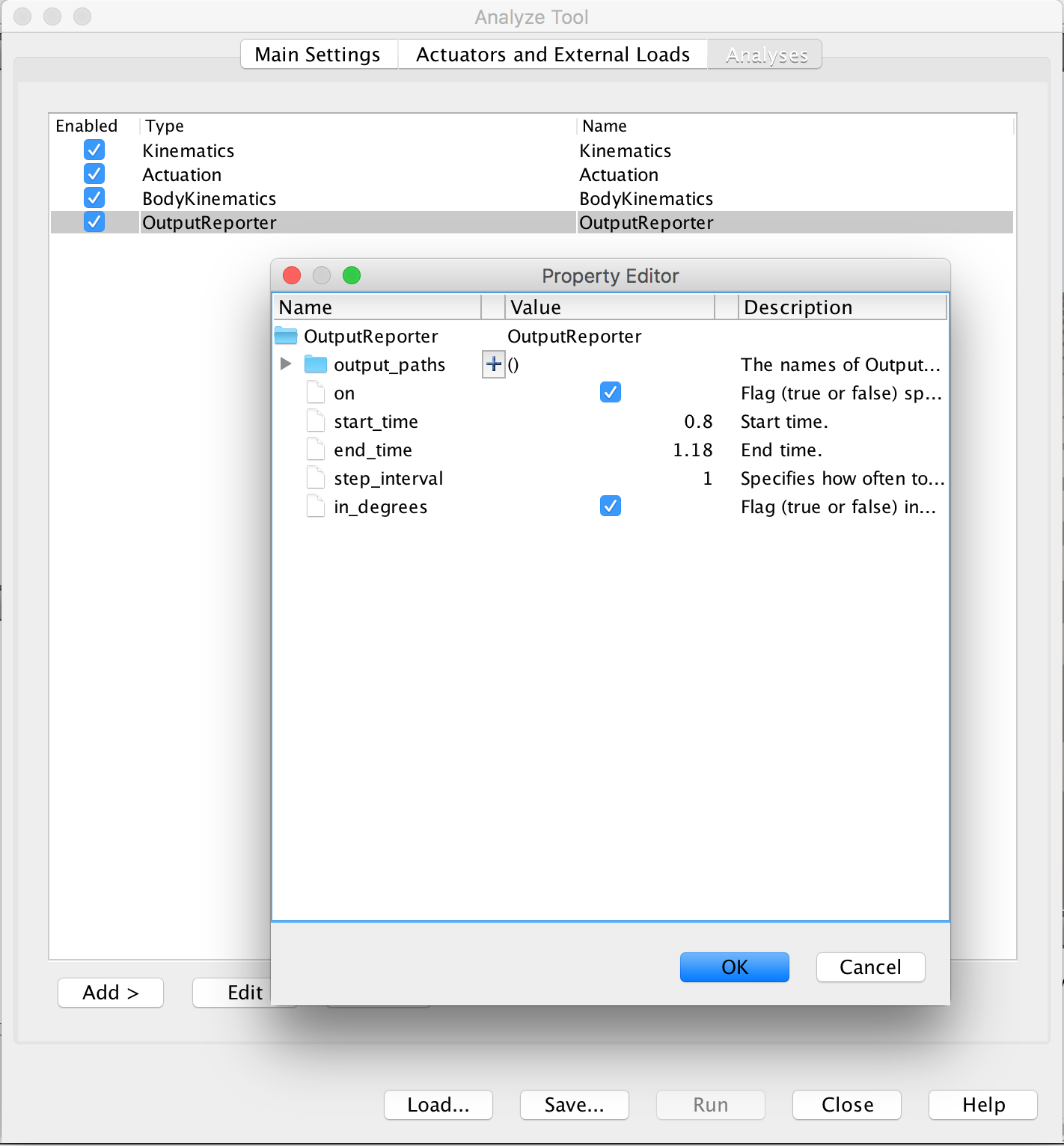Uncheck the in_degrees flag
The image size is (1064, 1146).
610,506
